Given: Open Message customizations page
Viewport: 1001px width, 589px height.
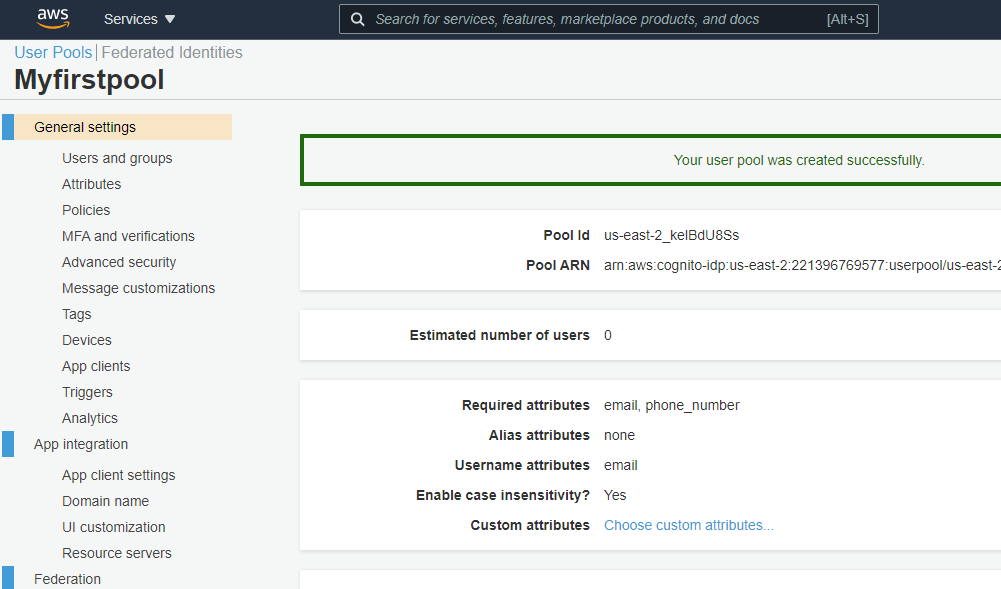Looking at the screenshot, I should 138,288.
